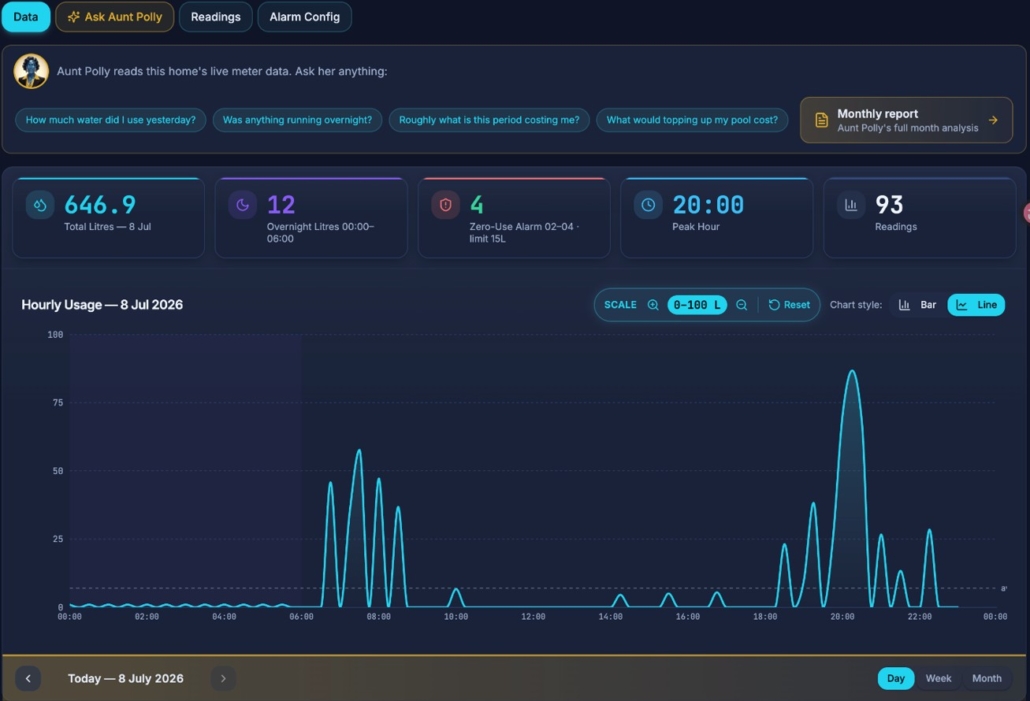This screenshot has height=701, width=1030.
Task: Select the Week view range
Action: [x=938, y=678]
